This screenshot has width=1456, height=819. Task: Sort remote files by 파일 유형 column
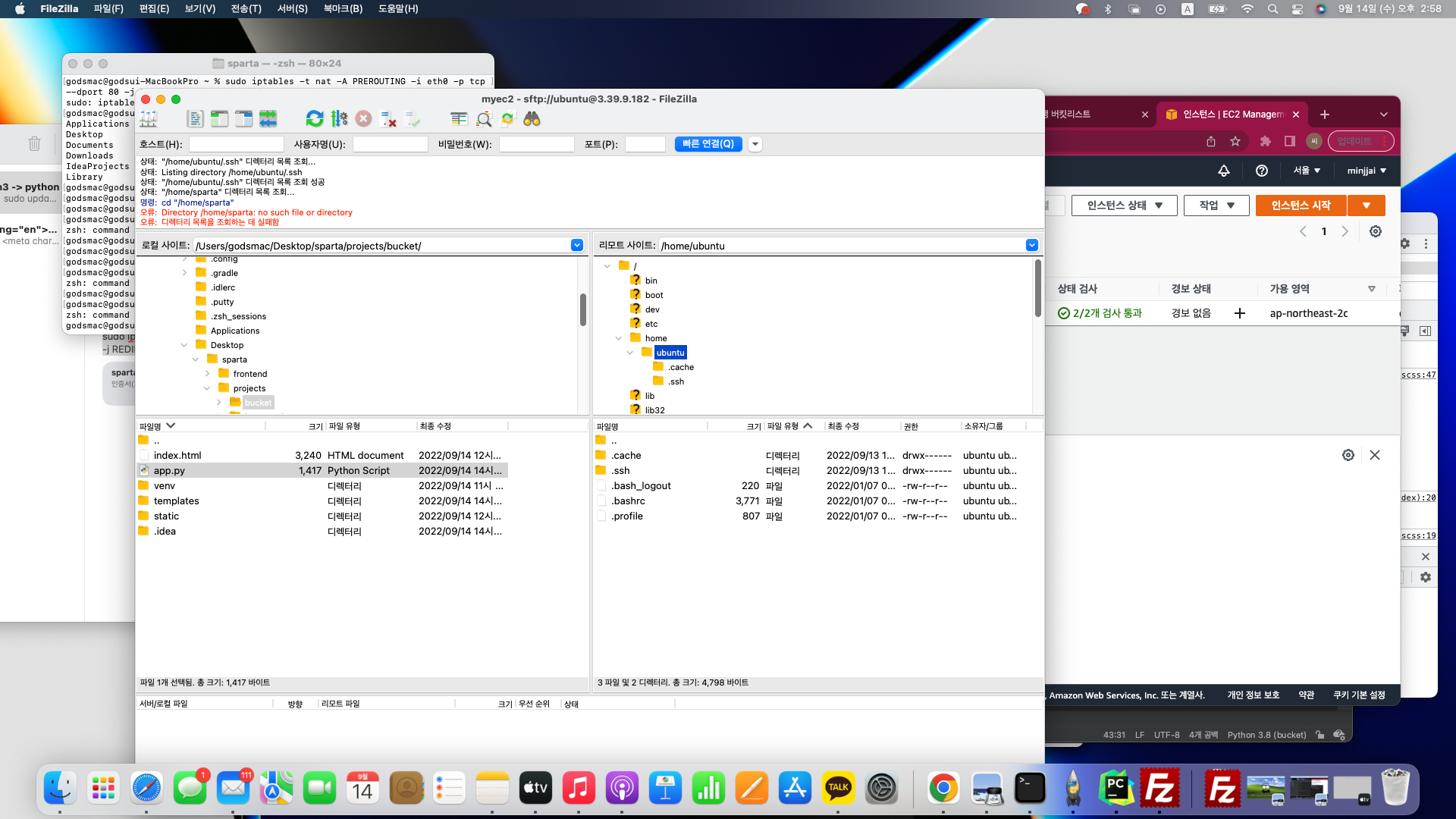(794, 426)
